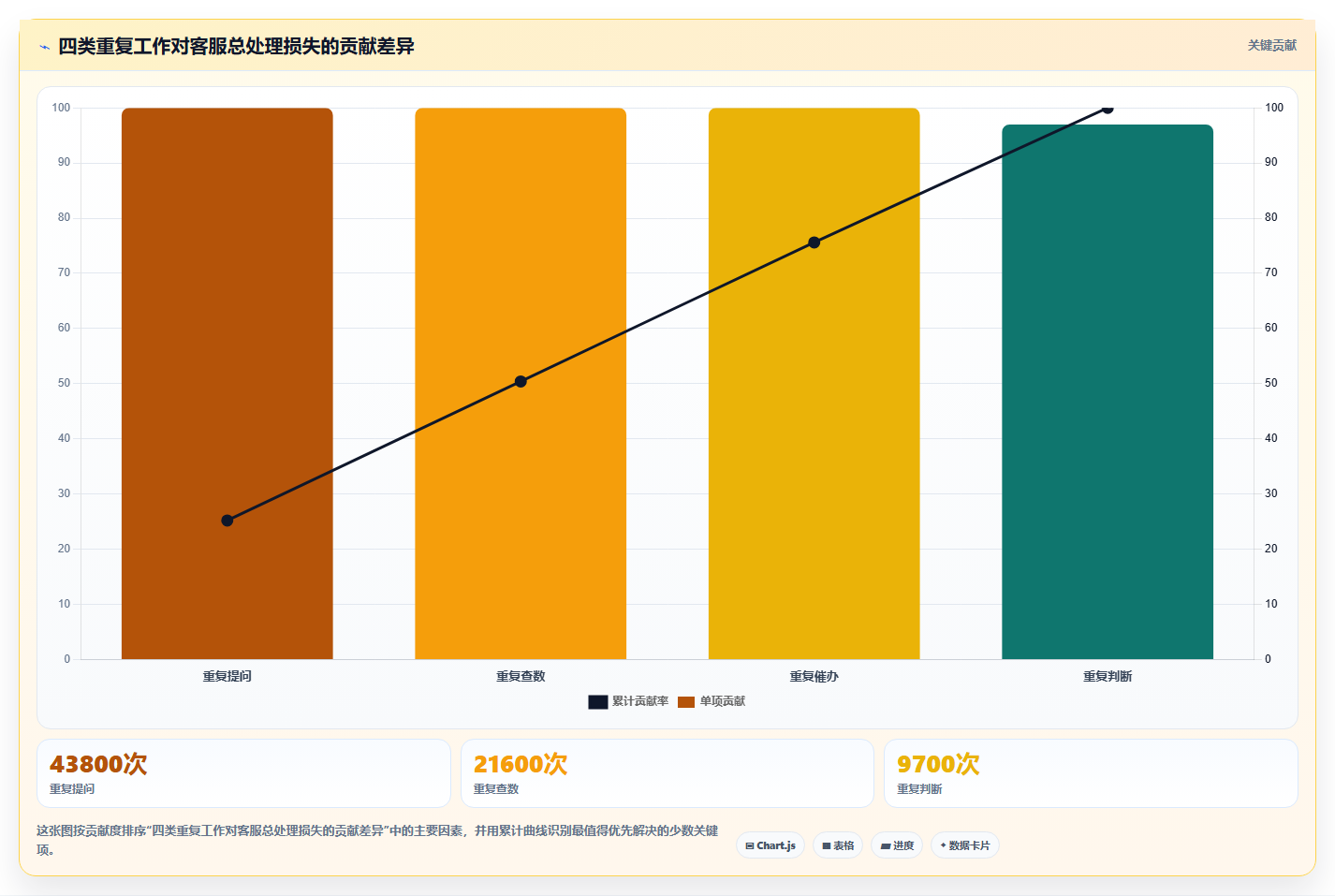Image resolution: width=1335 pixels, height=896 pixels.
Task: Click the 进度 tag chip
Action: [897, 845]
